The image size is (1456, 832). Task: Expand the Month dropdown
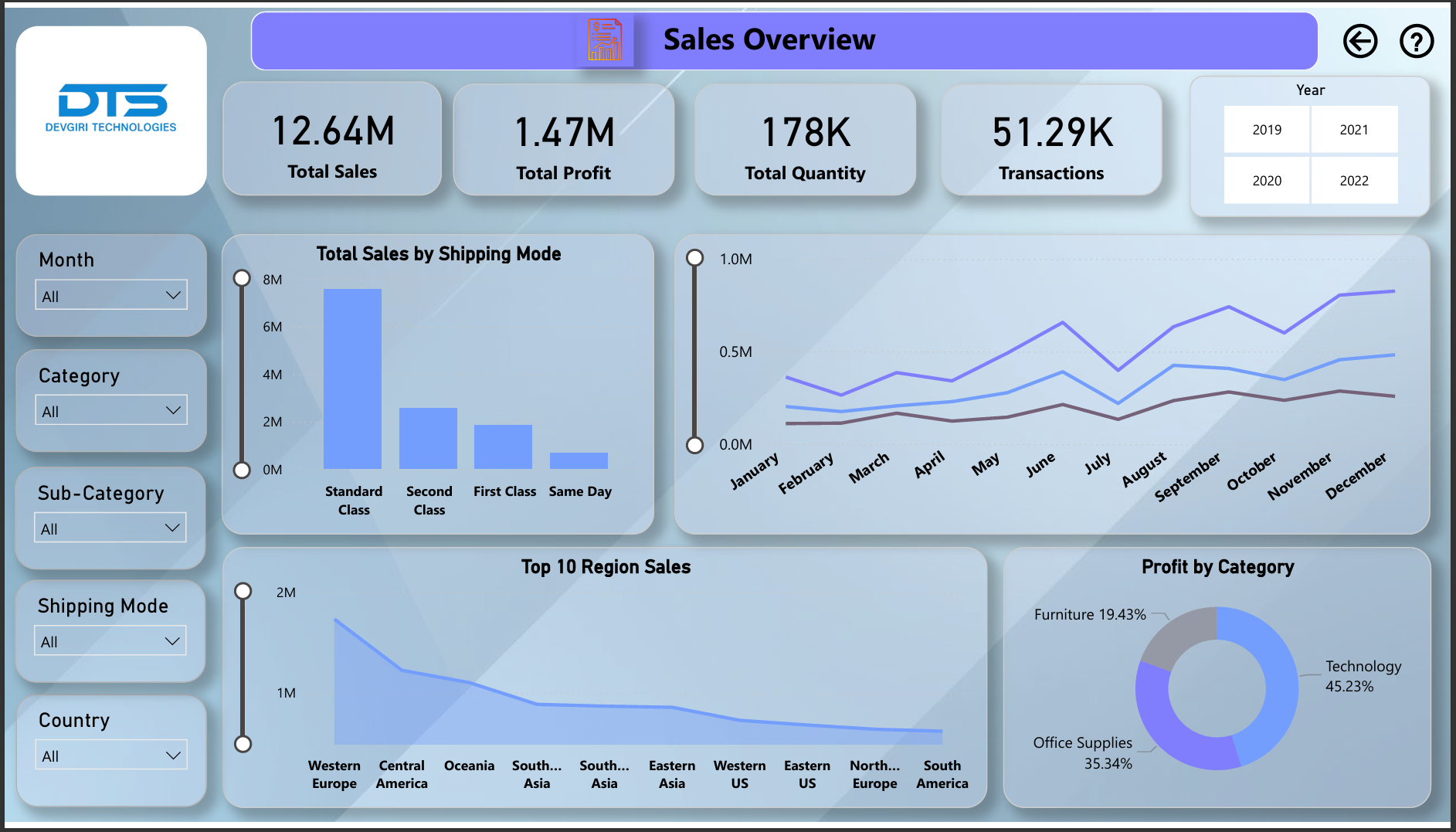[111, 296]
